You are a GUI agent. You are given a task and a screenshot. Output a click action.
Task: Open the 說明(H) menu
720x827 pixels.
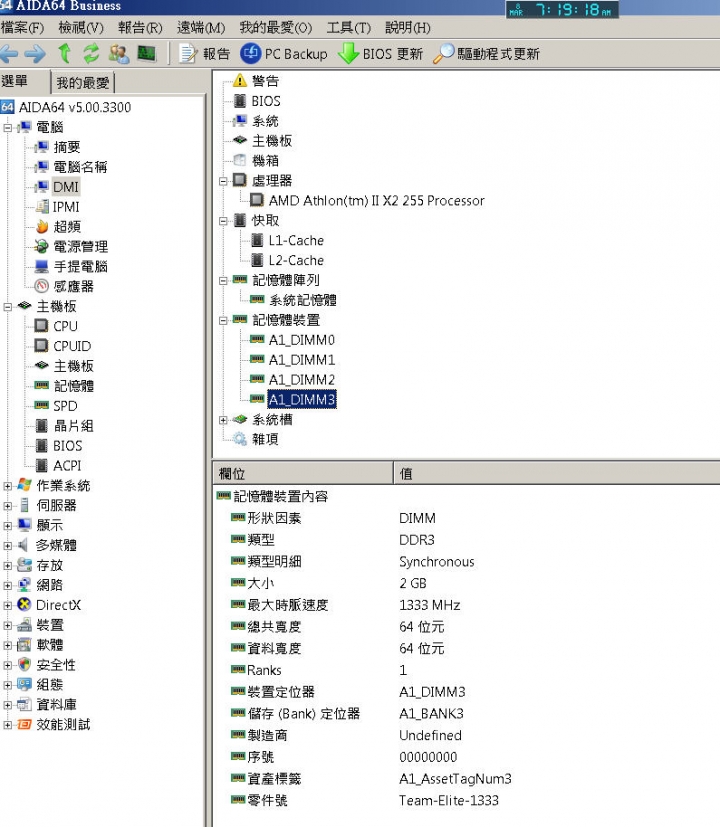[408, 27]
